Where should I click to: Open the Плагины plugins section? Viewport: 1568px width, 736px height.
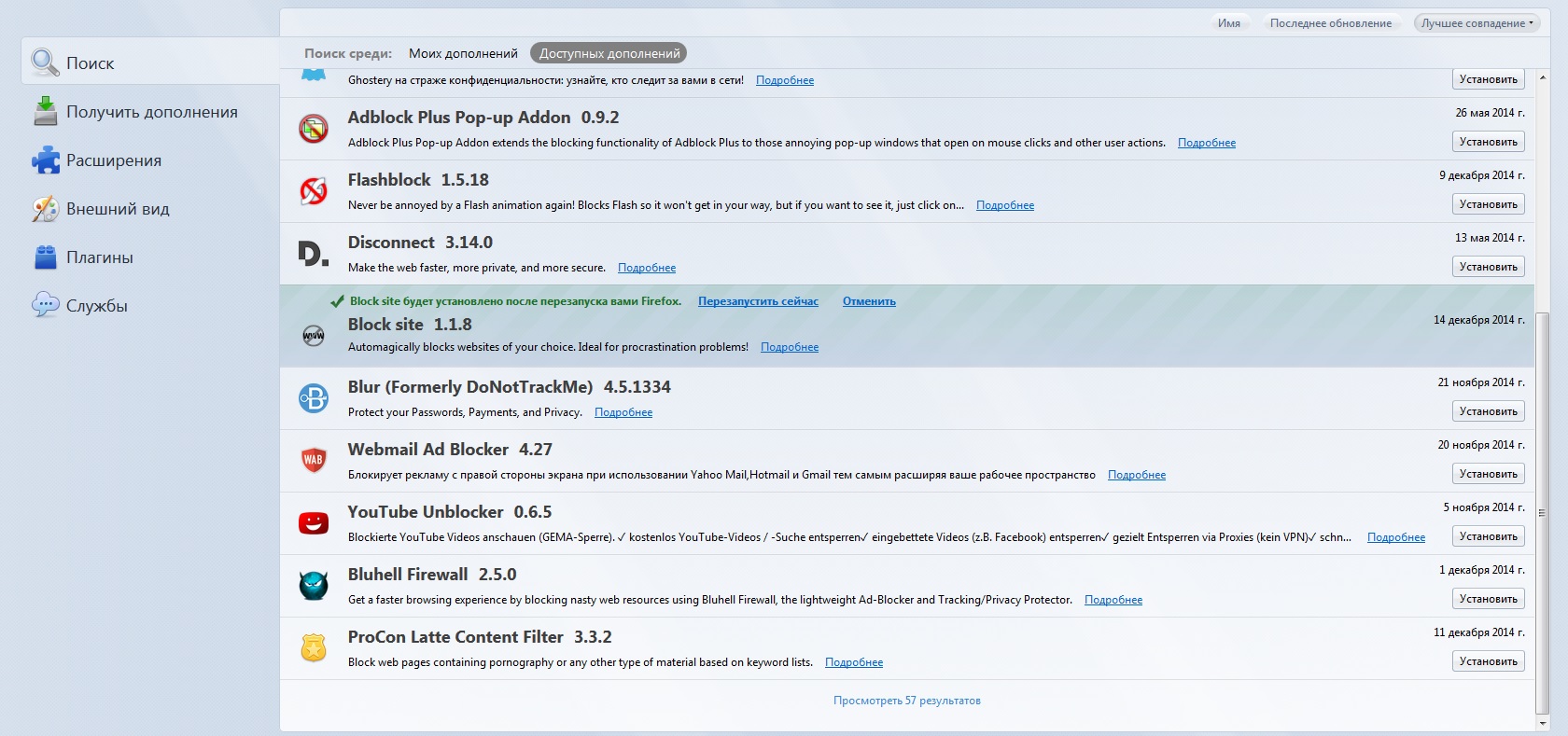point(150,257)
